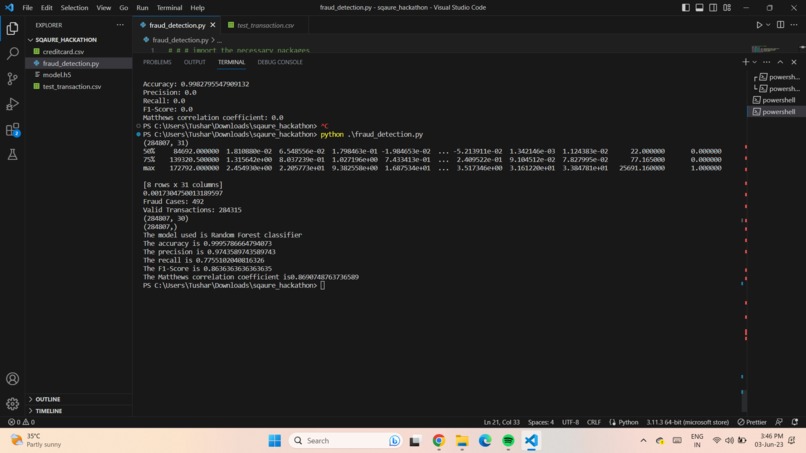Open File Explorer from taskbar

(x=462, y=441)
